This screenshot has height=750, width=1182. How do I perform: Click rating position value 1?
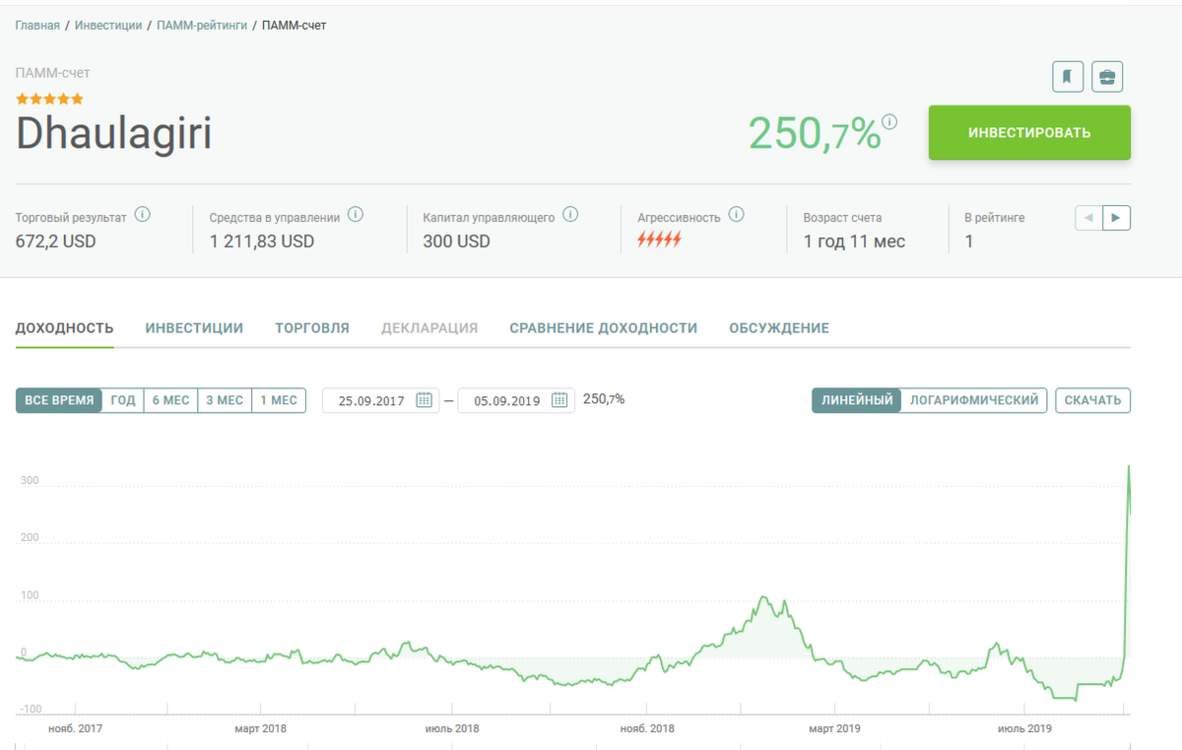(x=969, y=241)
